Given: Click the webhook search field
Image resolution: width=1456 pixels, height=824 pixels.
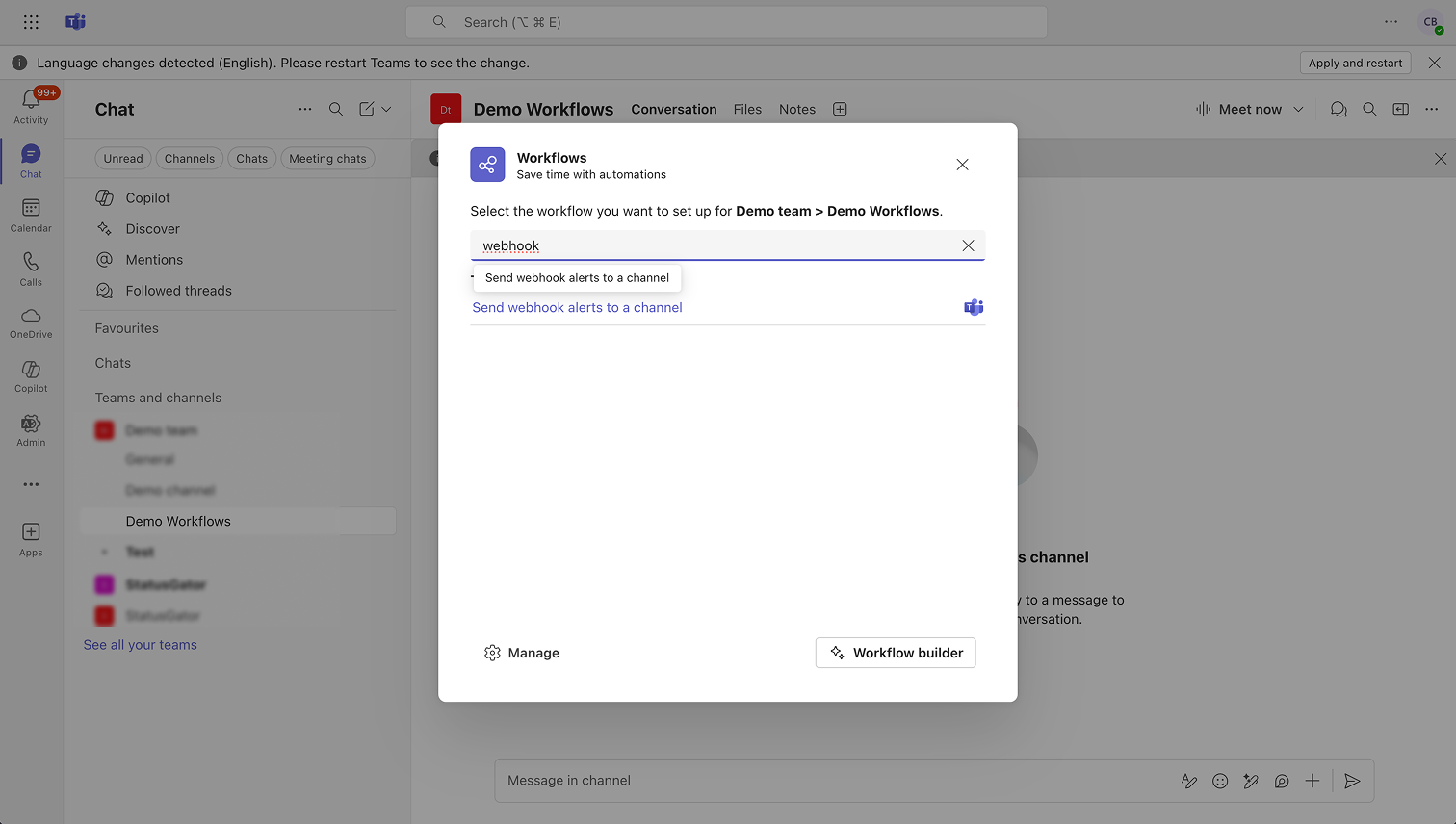Looking at the screenshot, I should [x=727, y=245].
